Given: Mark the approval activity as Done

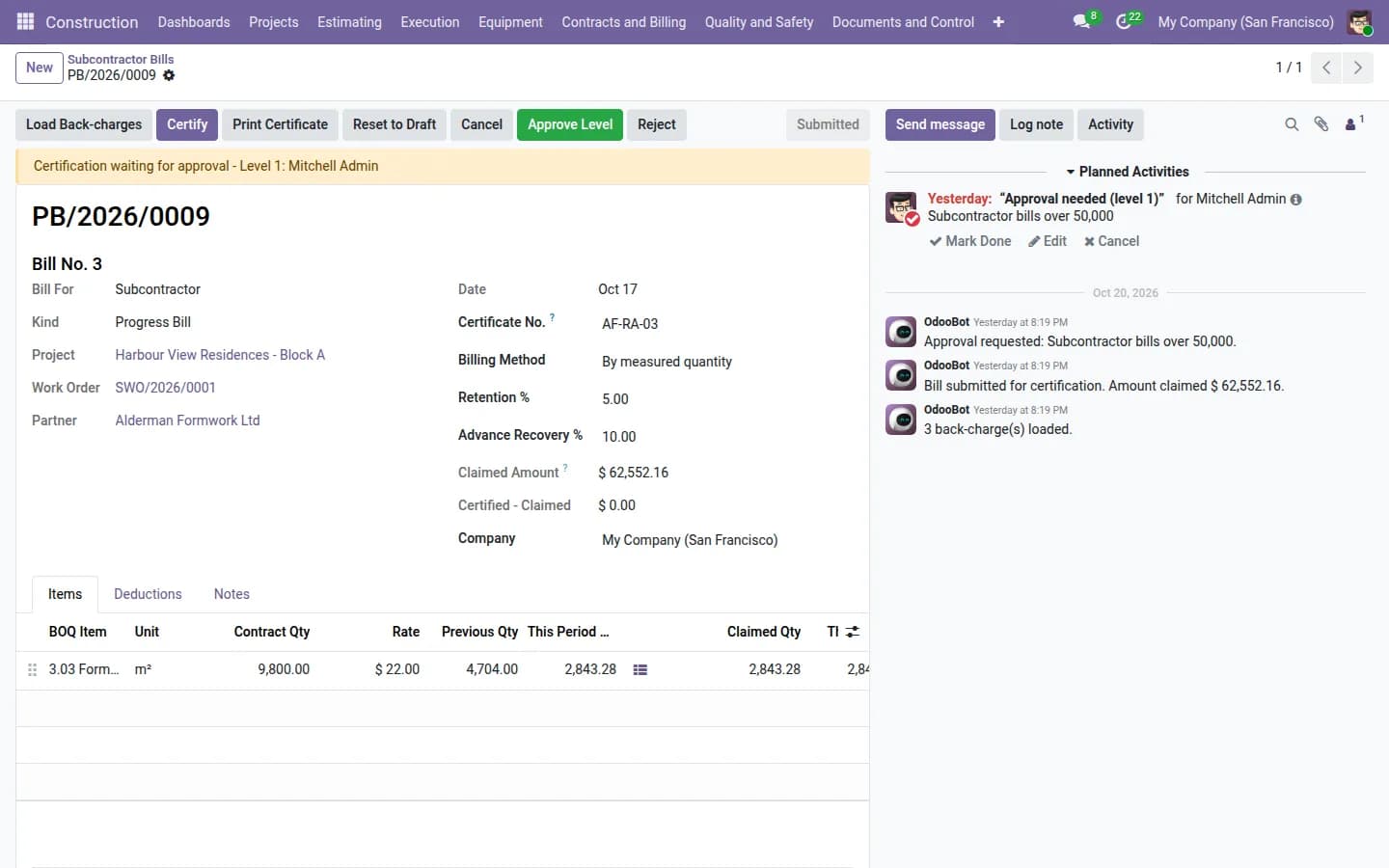Looking at the screenshot, I should pos(970,241).
